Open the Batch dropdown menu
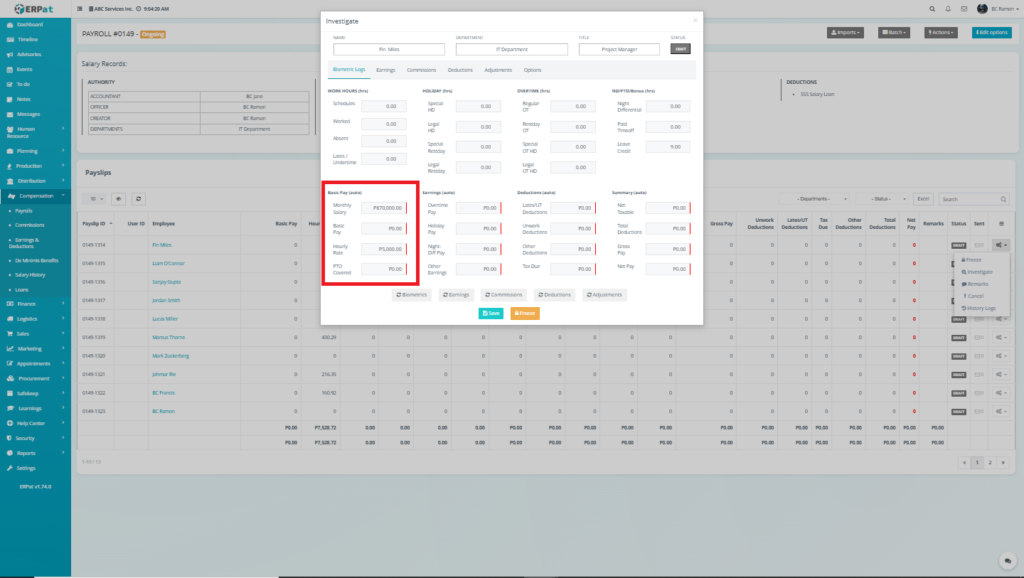 (x=894, y=33)
